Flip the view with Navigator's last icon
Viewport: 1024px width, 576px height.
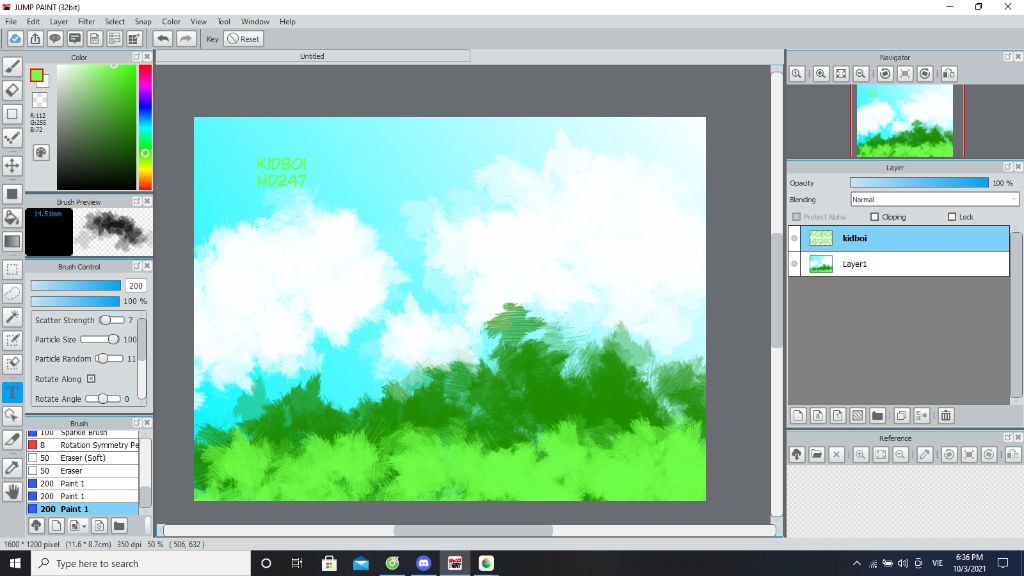[949, 74]
